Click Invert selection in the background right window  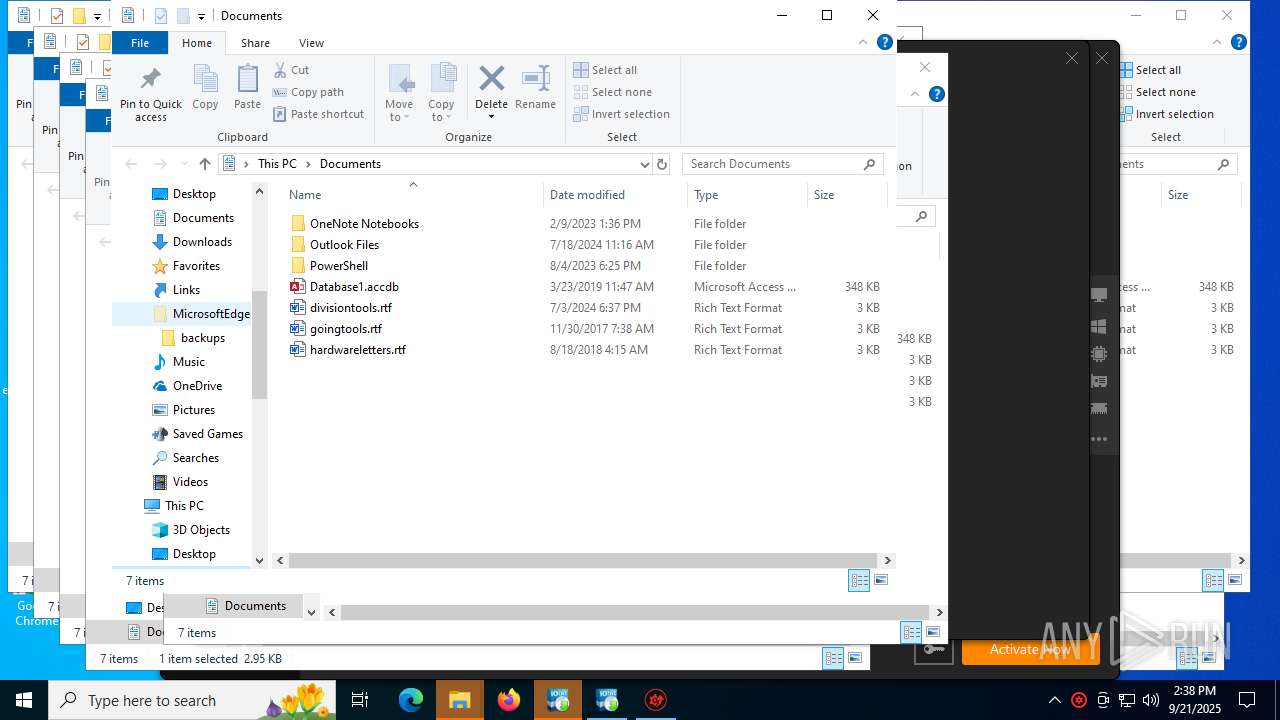pos(1174,114)
